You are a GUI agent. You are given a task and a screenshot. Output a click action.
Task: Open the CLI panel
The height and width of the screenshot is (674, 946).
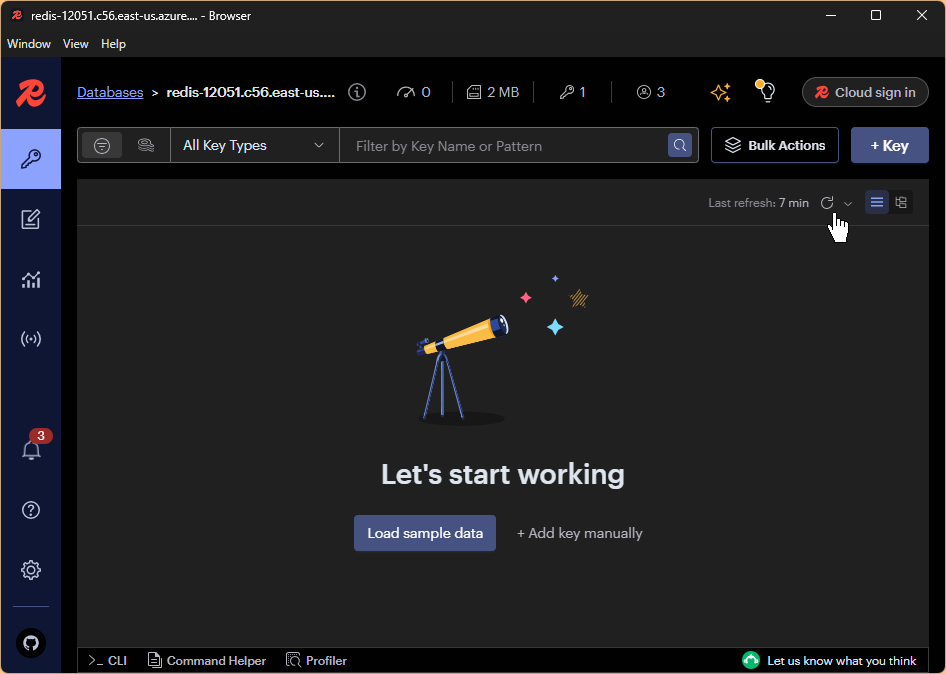tap(107, 661)
